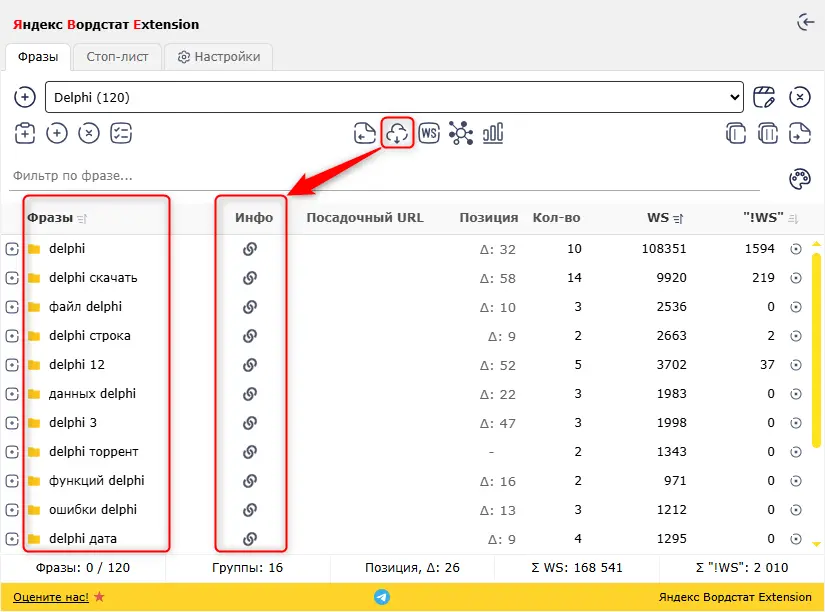Sort by the Фразы column header
Screen dimensions: 825x612
(x=56, y=218)
